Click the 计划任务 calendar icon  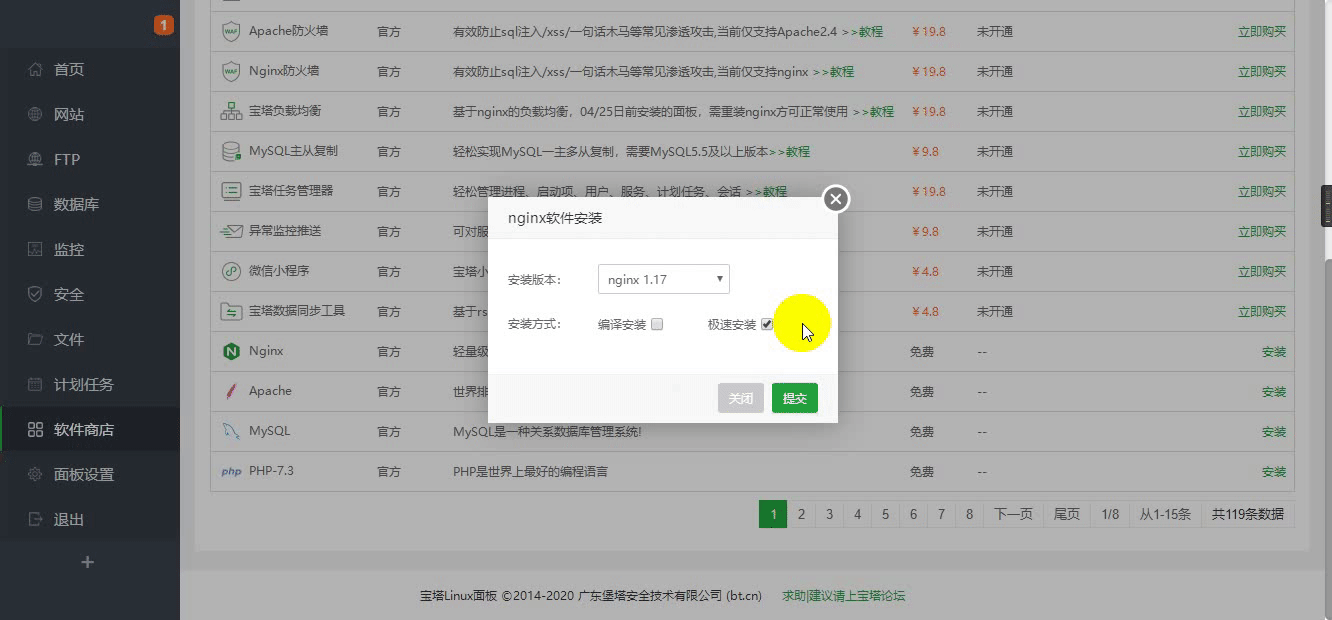(35, 385)
